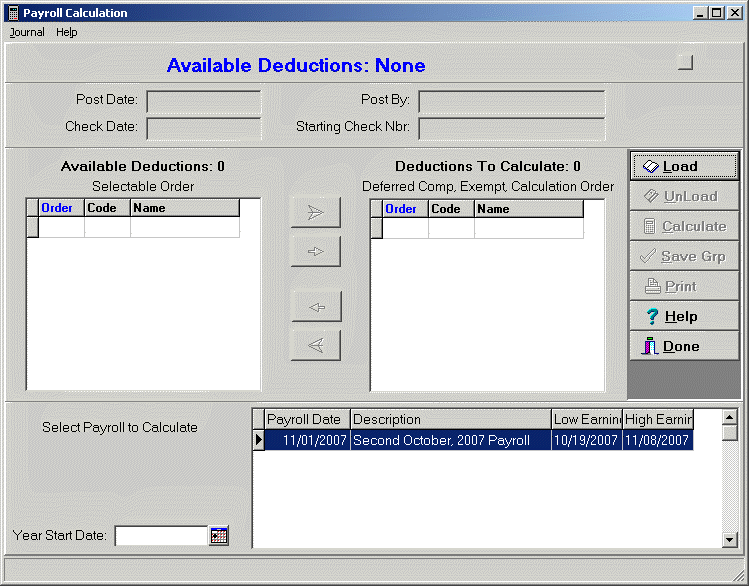The image size is (749, 586).
Task: Click Name header in Available Deductions grid
Action: 185,208
